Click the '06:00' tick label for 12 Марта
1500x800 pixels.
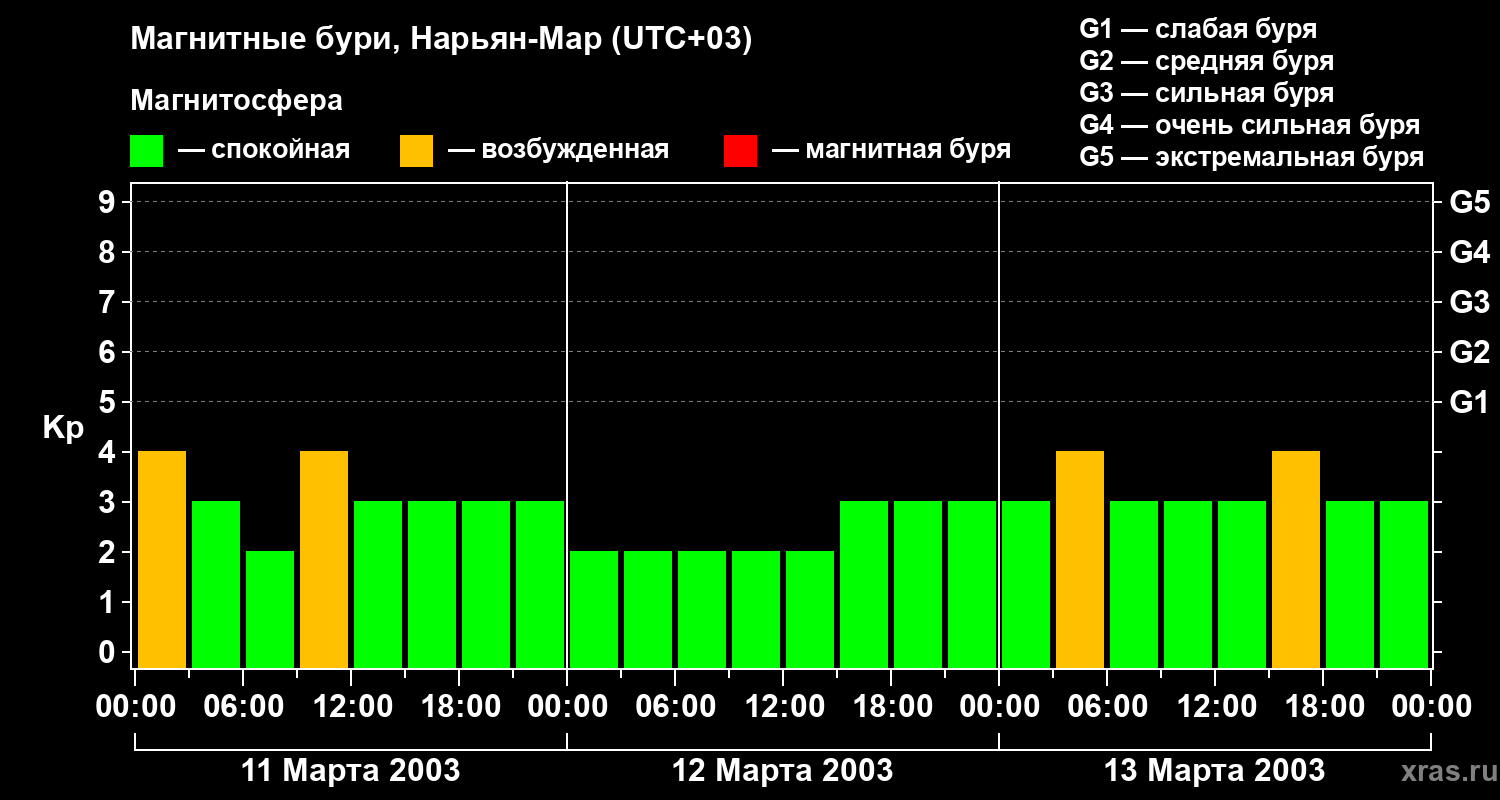675,706
